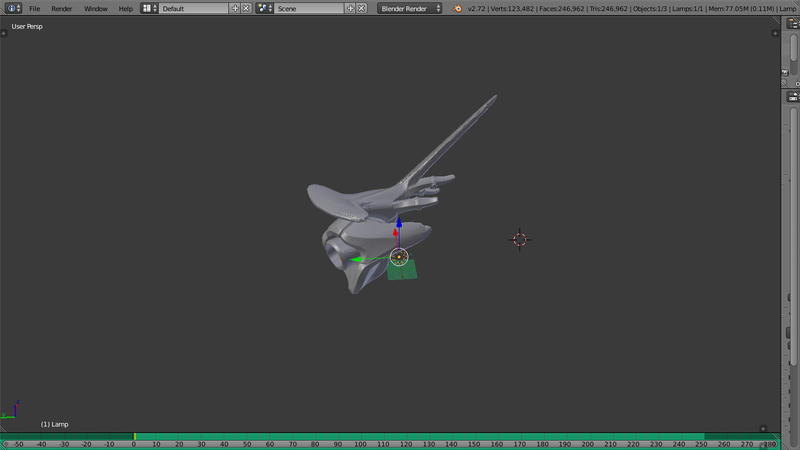
Task: Click the red X-axis manipulator arrow
Action: coord(395,233)
